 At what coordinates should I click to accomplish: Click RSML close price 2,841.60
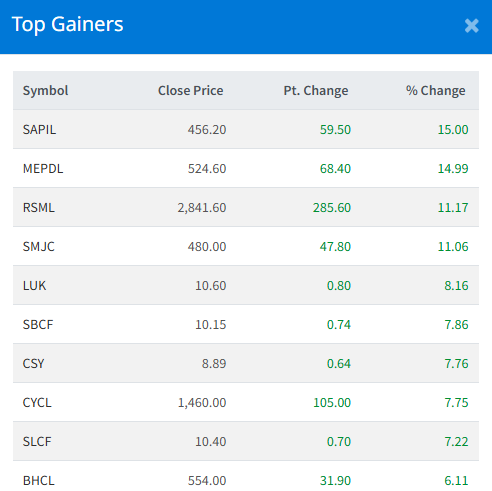click(x=202, y=208)
